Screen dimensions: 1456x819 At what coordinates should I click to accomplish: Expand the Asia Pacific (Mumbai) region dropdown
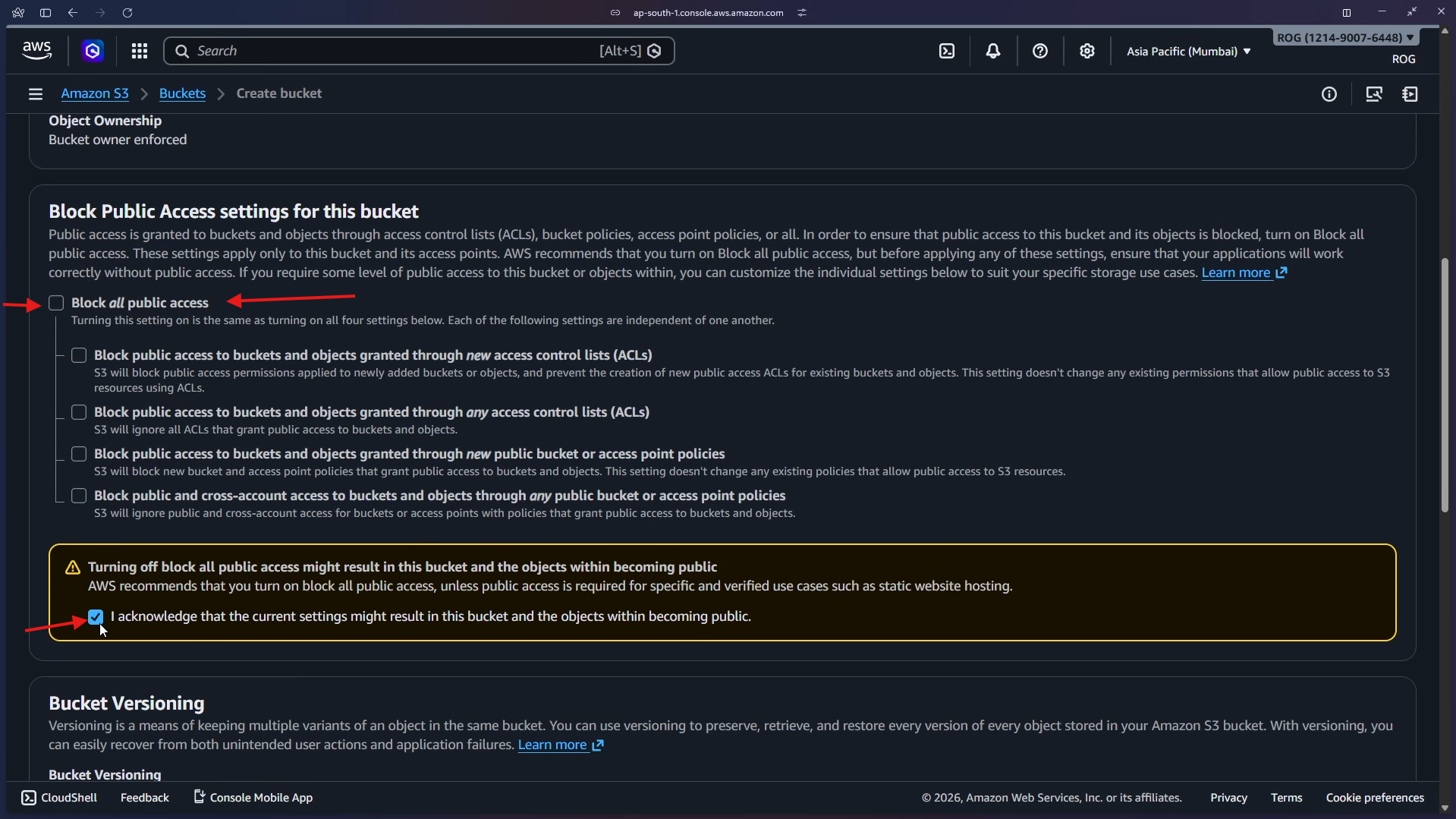pyautogui.click(x=1187, y=52)
